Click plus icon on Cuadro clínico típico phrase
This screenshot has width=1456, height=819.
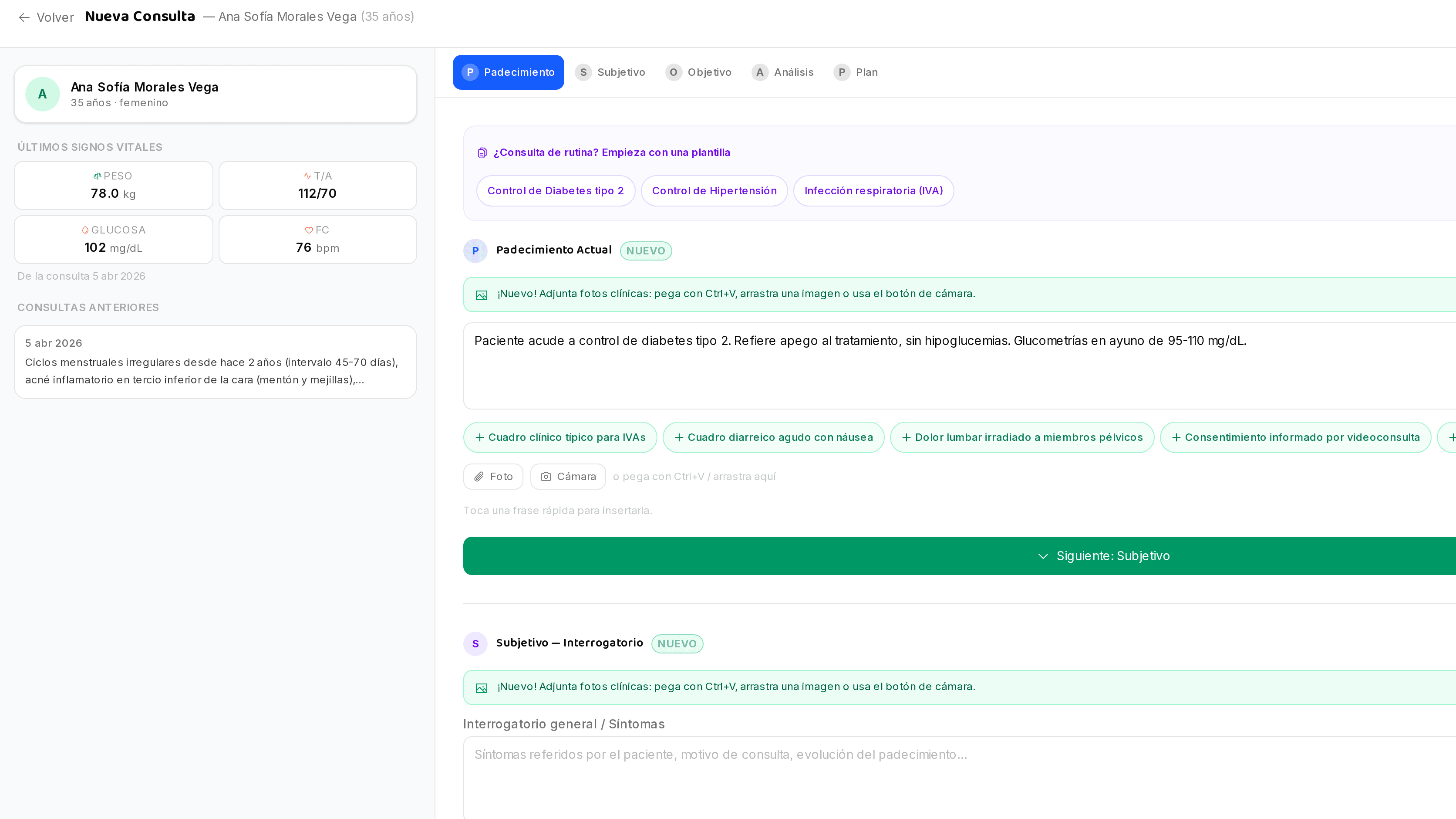(x=480, y=438)
